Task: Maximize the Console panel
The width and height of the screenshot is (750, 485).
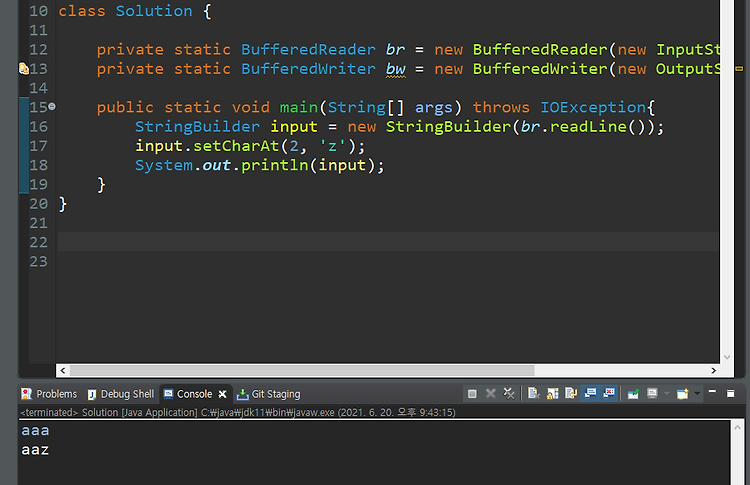Action: [x=730, y=393]
